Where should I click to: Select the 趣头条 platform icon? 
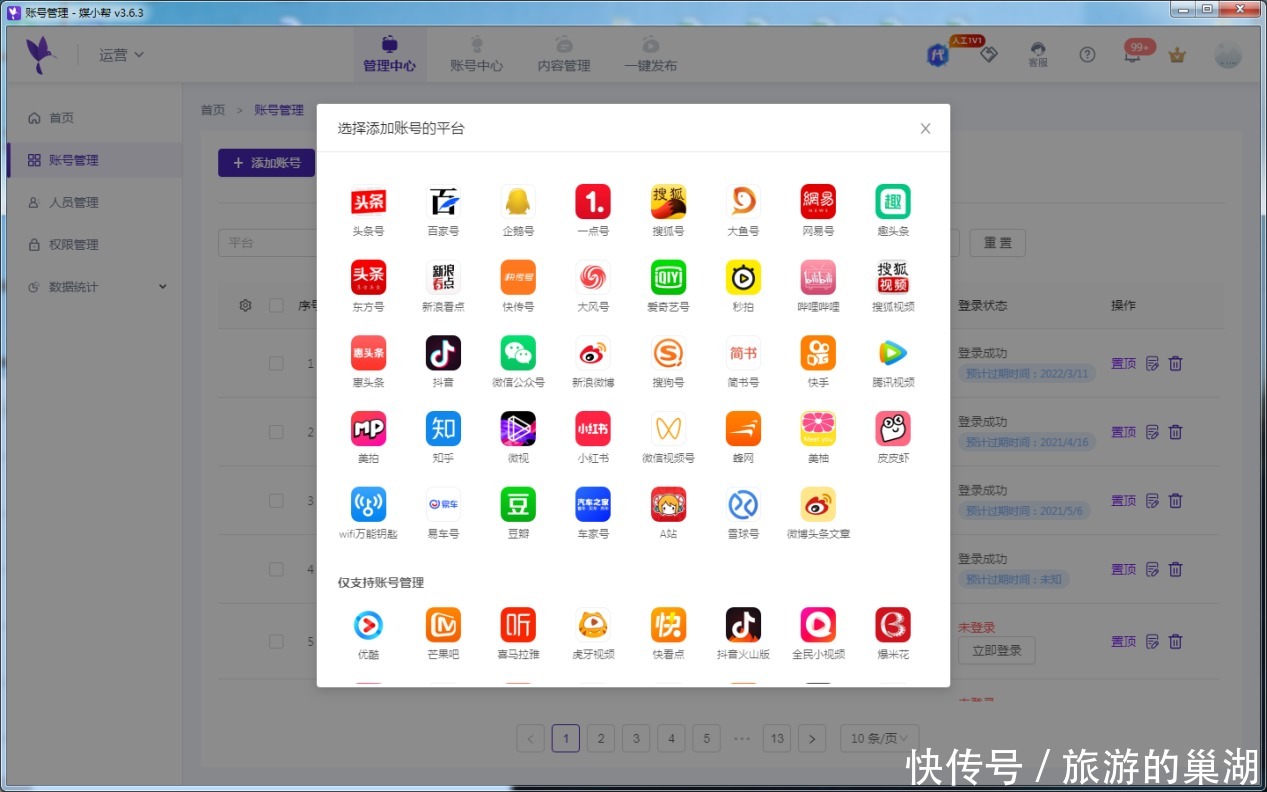tap(893, 202)
